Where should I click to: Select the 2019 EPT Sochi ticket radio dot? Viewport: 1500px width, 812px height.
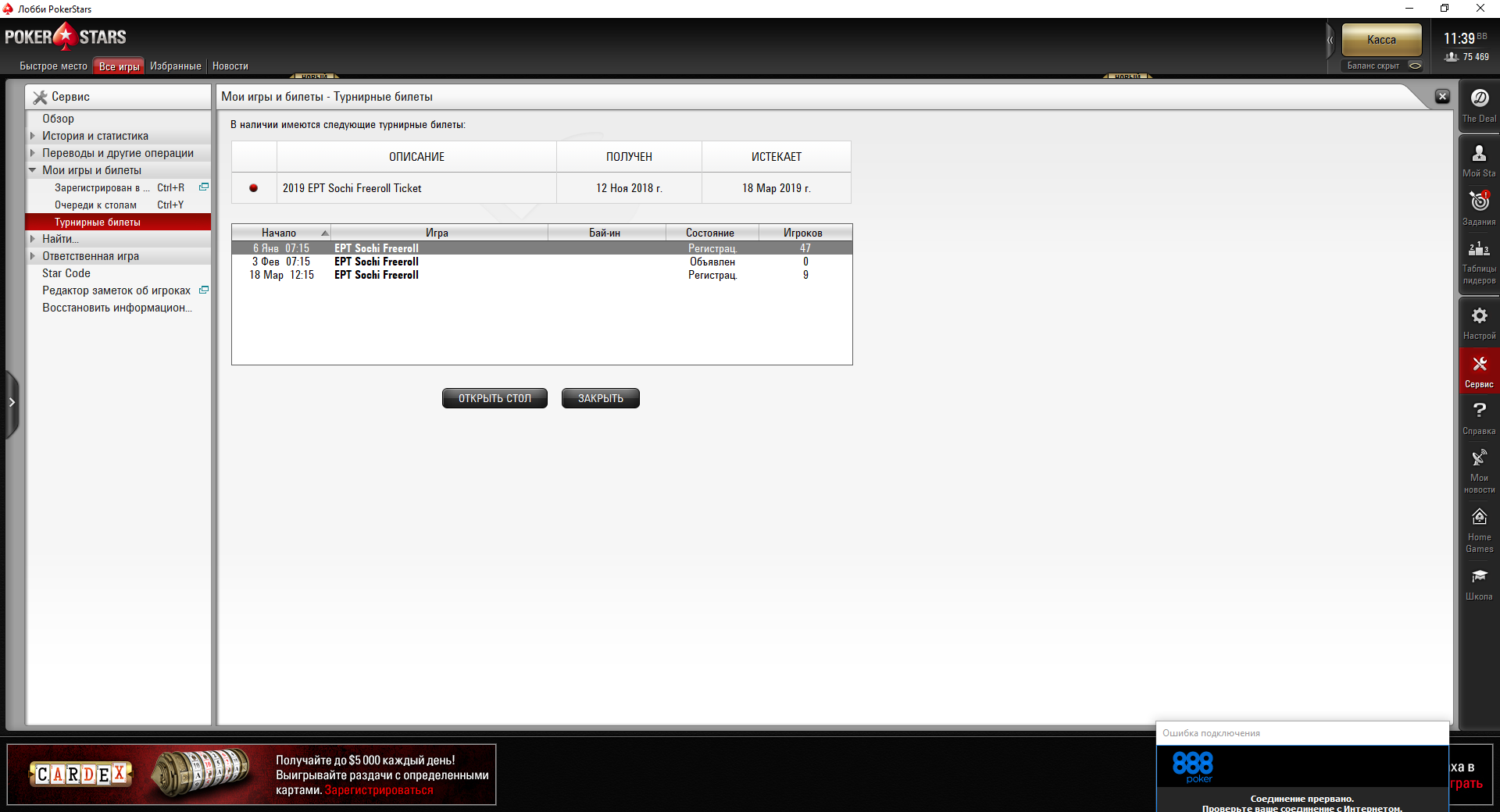(x=253, y=188)
